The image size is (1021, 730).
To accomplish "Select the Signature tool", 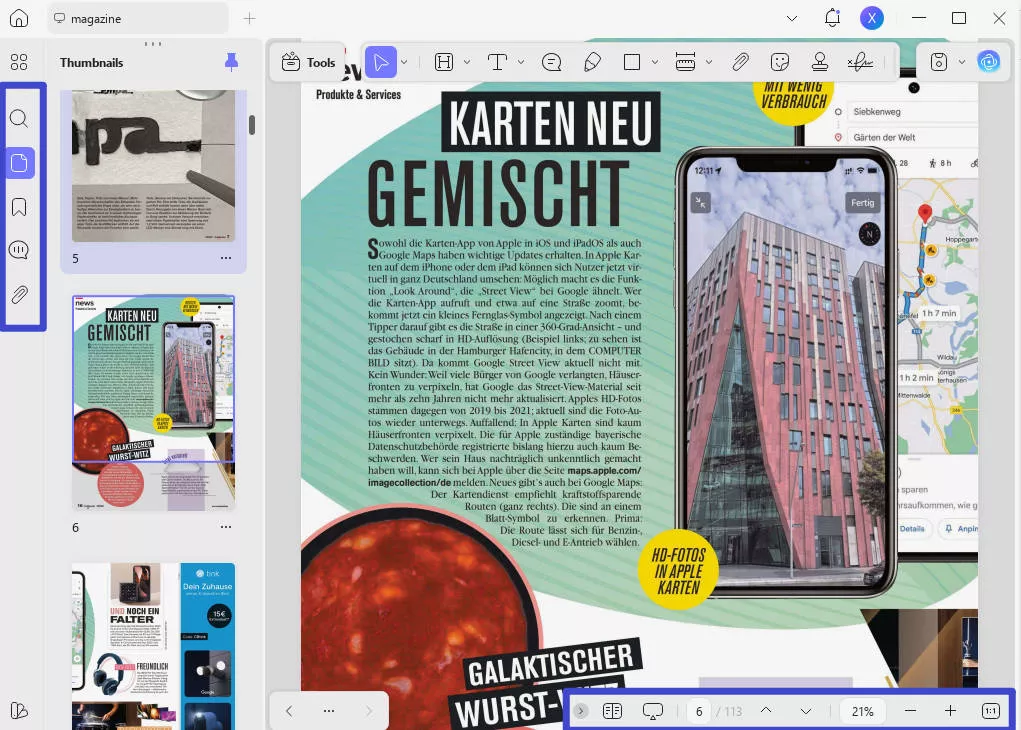I will point(858,62).
